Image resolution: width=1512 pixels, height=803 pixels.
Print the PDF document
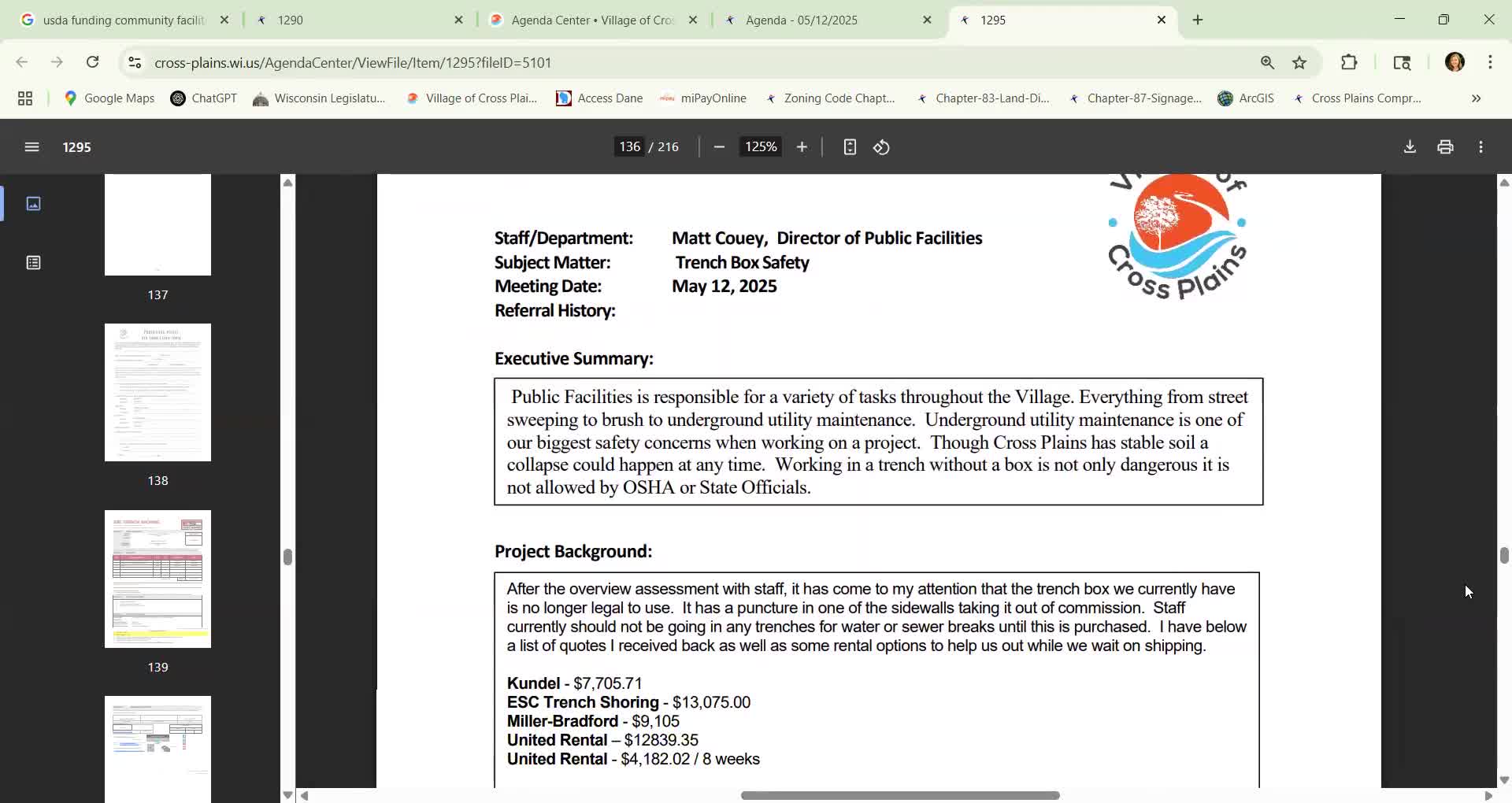coord(1445,147)
